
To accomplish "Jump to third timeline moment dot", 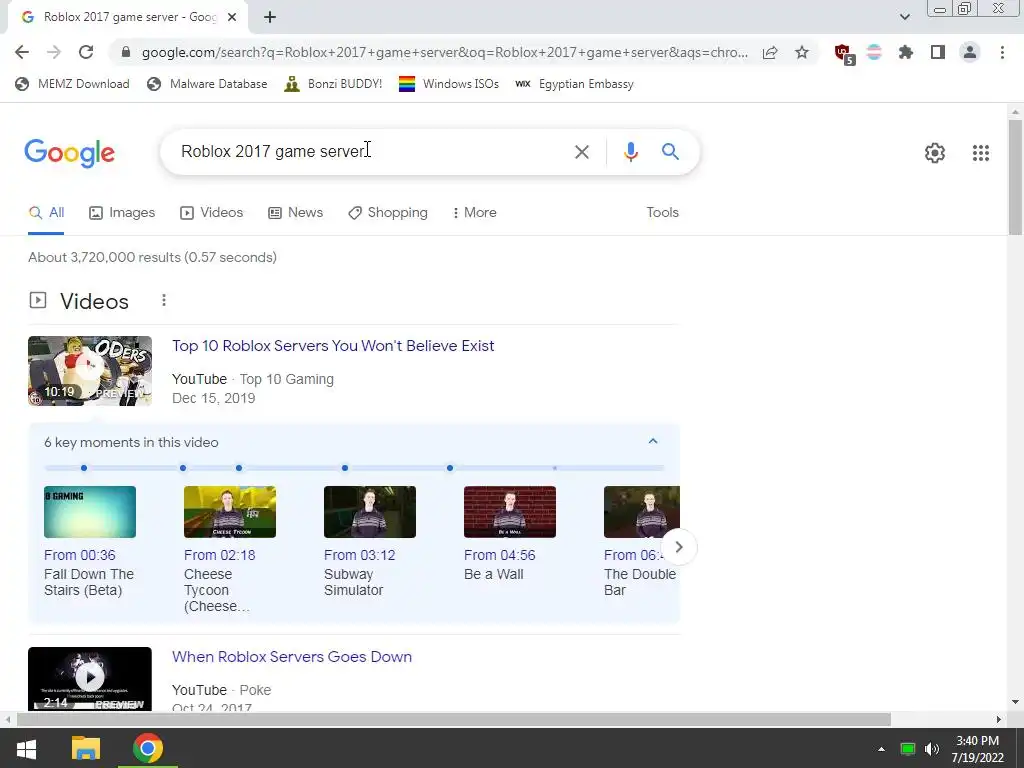I will click(239, 468).
